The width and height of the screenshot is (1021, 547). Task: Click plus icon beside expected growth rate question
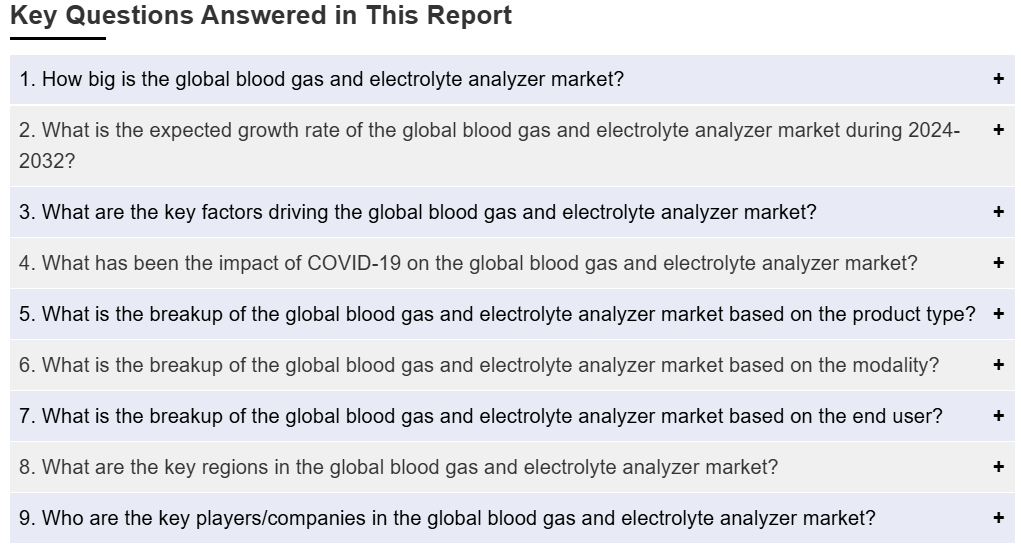point(998,130)
